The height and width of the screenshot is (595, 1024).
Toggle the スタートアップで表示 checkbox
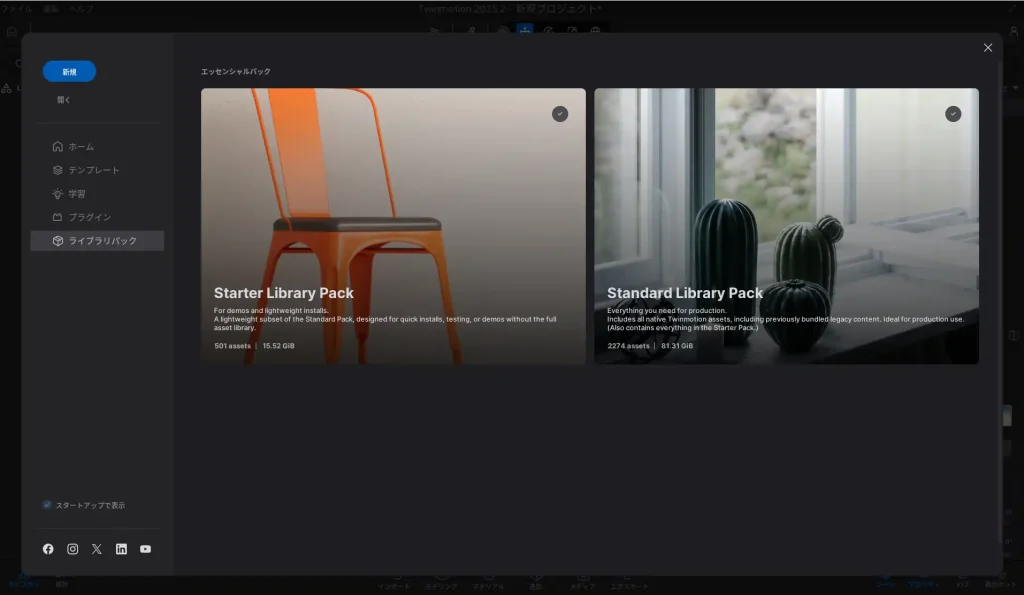[47, 505]
